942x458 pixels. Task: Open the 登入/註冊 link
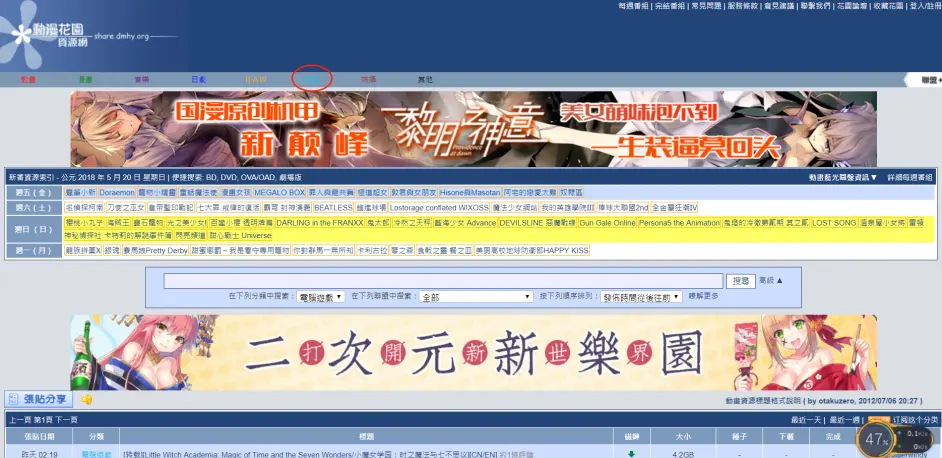click(x=925, y=5)
